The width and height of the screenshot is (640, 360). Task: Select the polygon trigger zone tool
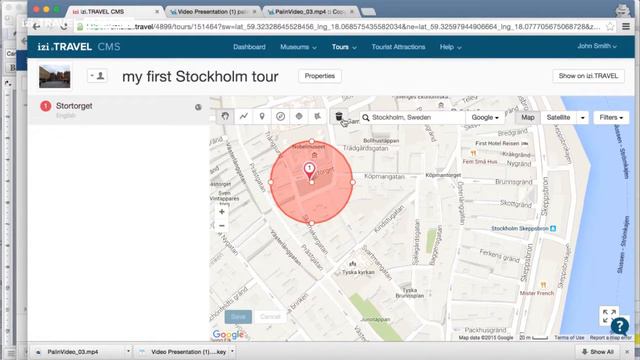click(x=299, y=116)
